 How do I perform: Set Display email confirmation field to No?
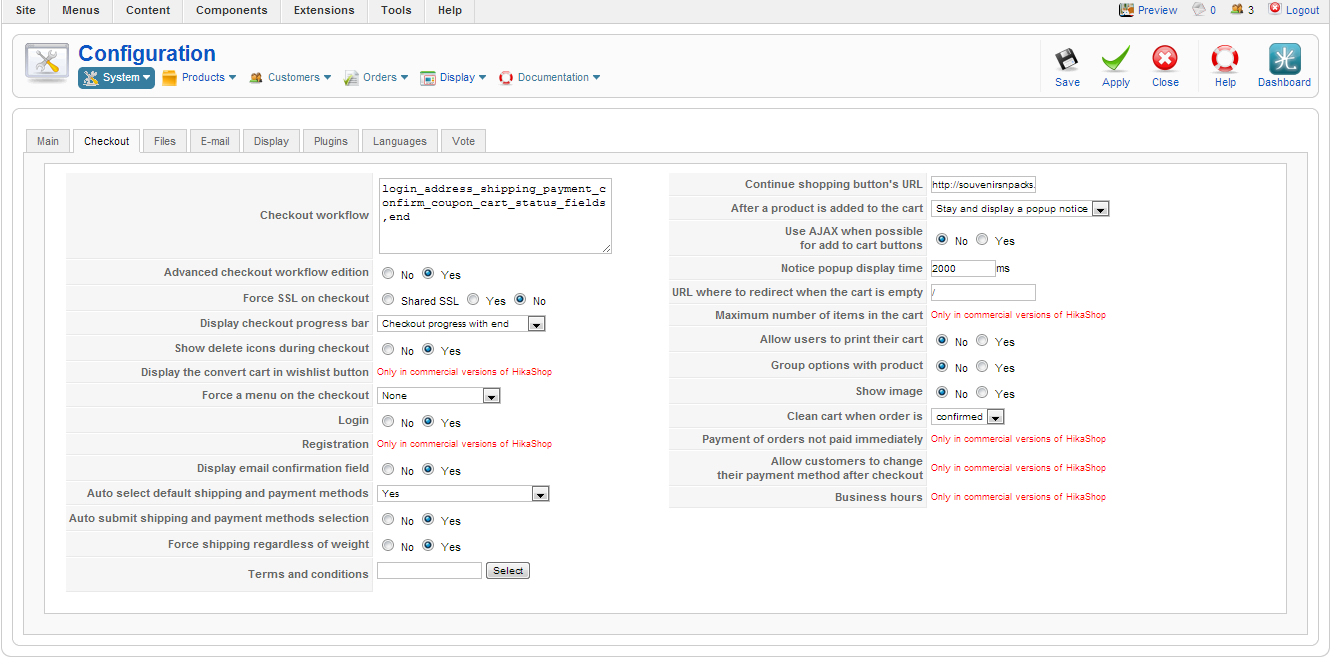tap(388, 469)
